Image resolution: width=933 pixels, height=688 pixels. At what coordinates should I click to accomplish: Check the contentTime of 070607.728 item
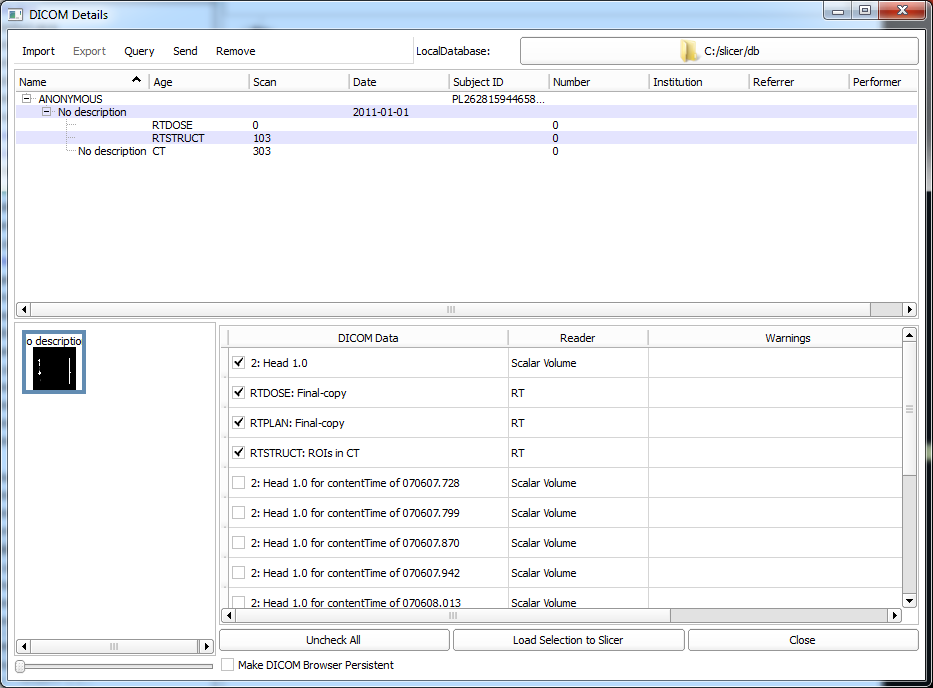238,483
